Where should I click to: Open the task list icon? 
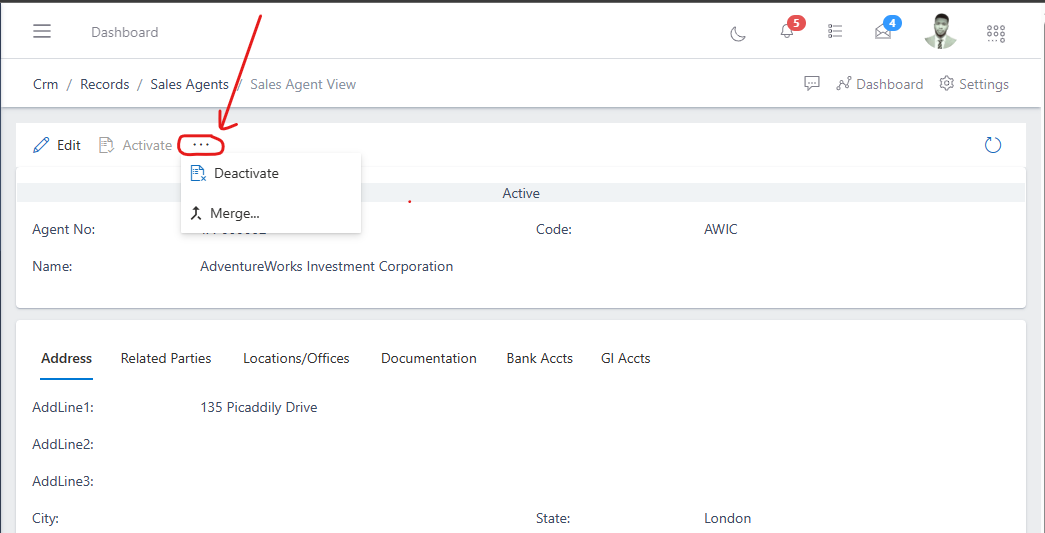click(835, 31)
